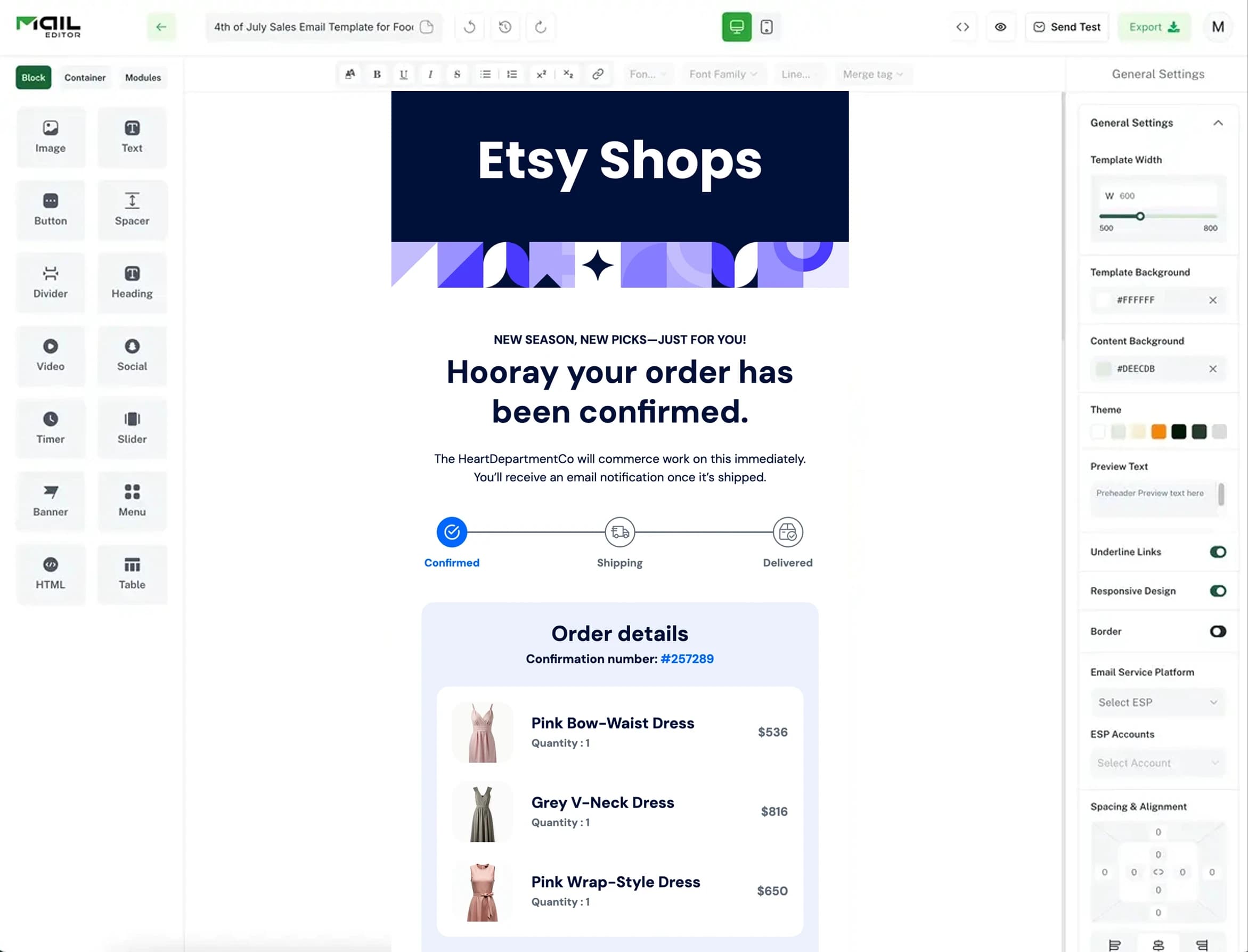Click the undo icon

(469, 27)
